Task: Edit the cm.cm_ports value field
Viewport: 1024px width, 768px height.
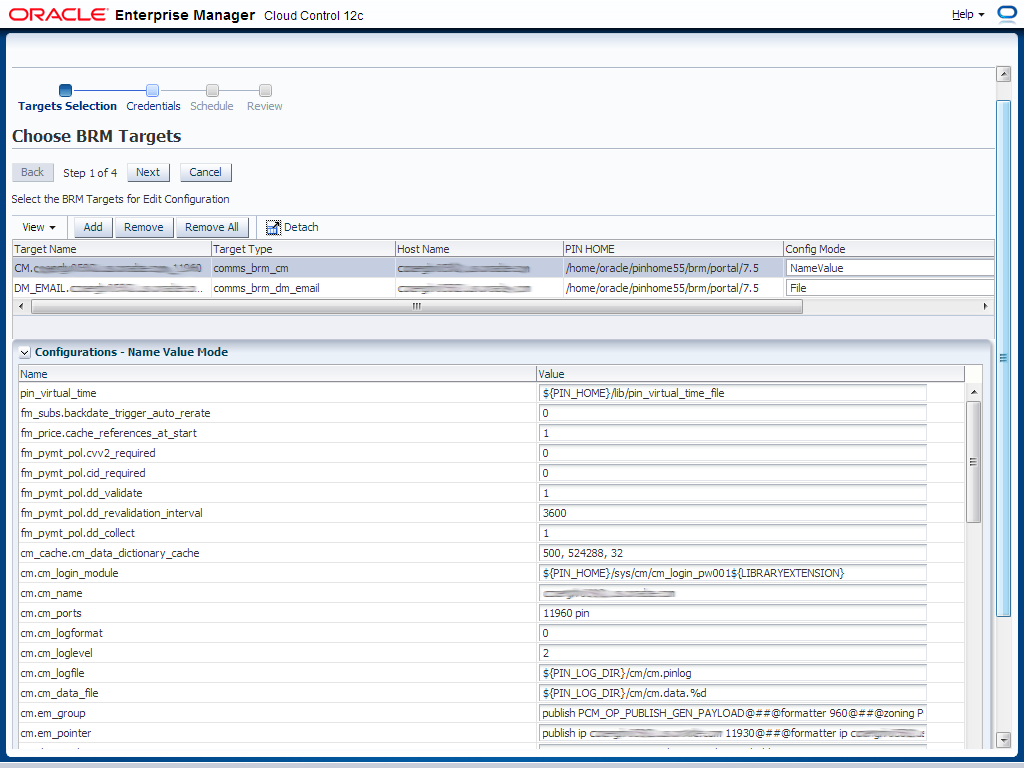Action: pos(733,613)
